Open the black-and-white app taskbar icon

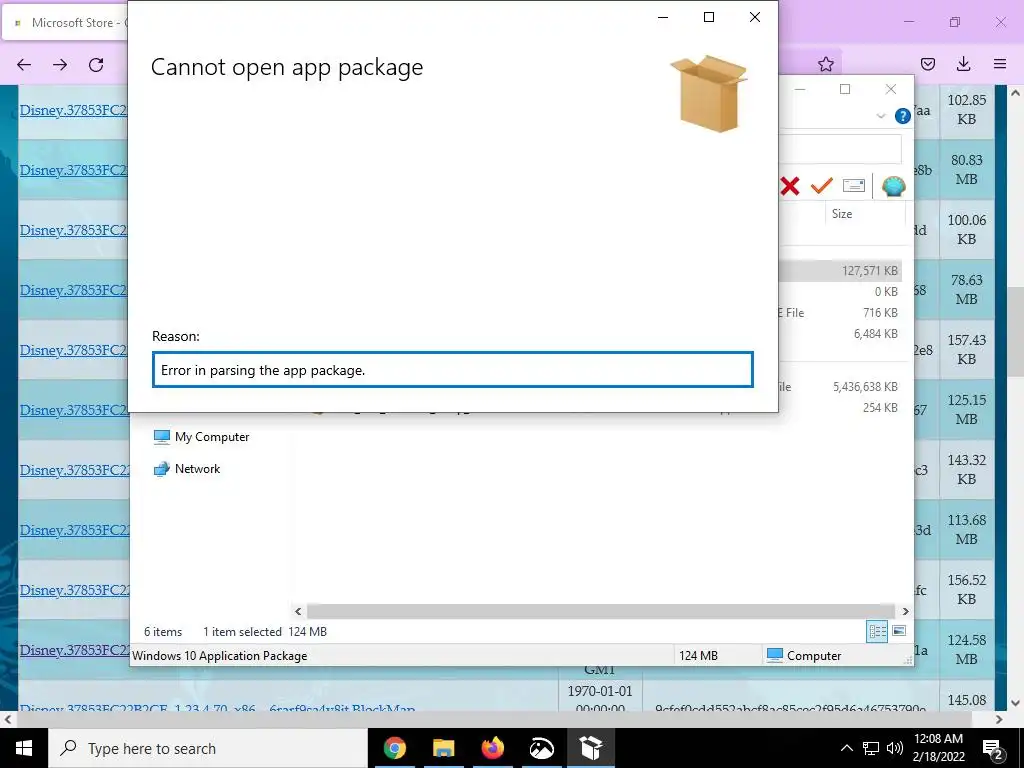tap(541, 748)
